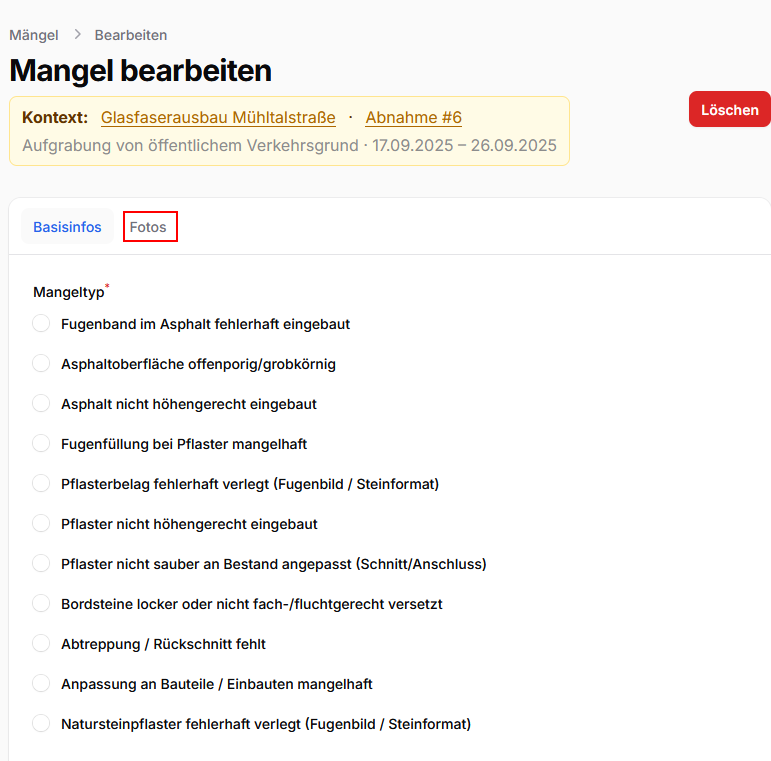Choose 'Anpassung an Bauteile / Einbauten mangelhaft'
Image resolution: width=771 pixels, height=761 pixels.
[41, 684]
